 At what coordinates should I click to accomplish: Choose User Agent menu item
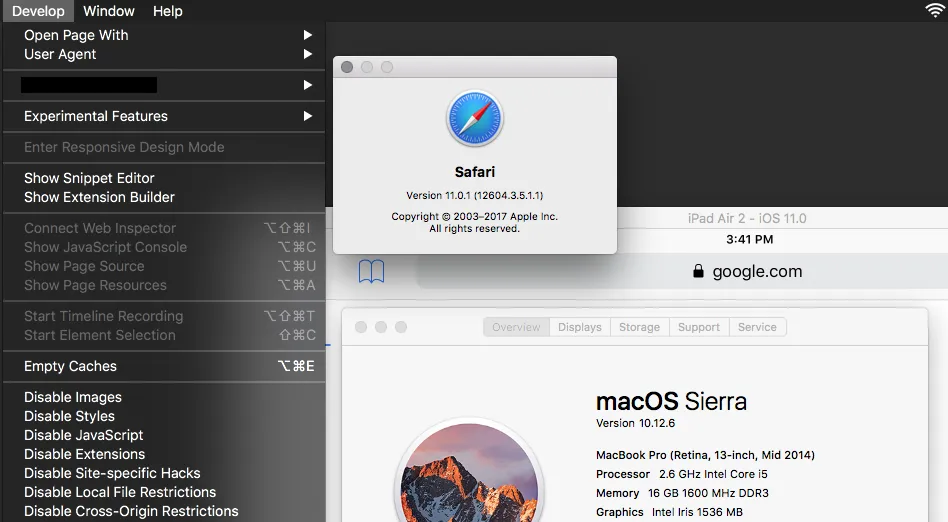coord(164,54)
